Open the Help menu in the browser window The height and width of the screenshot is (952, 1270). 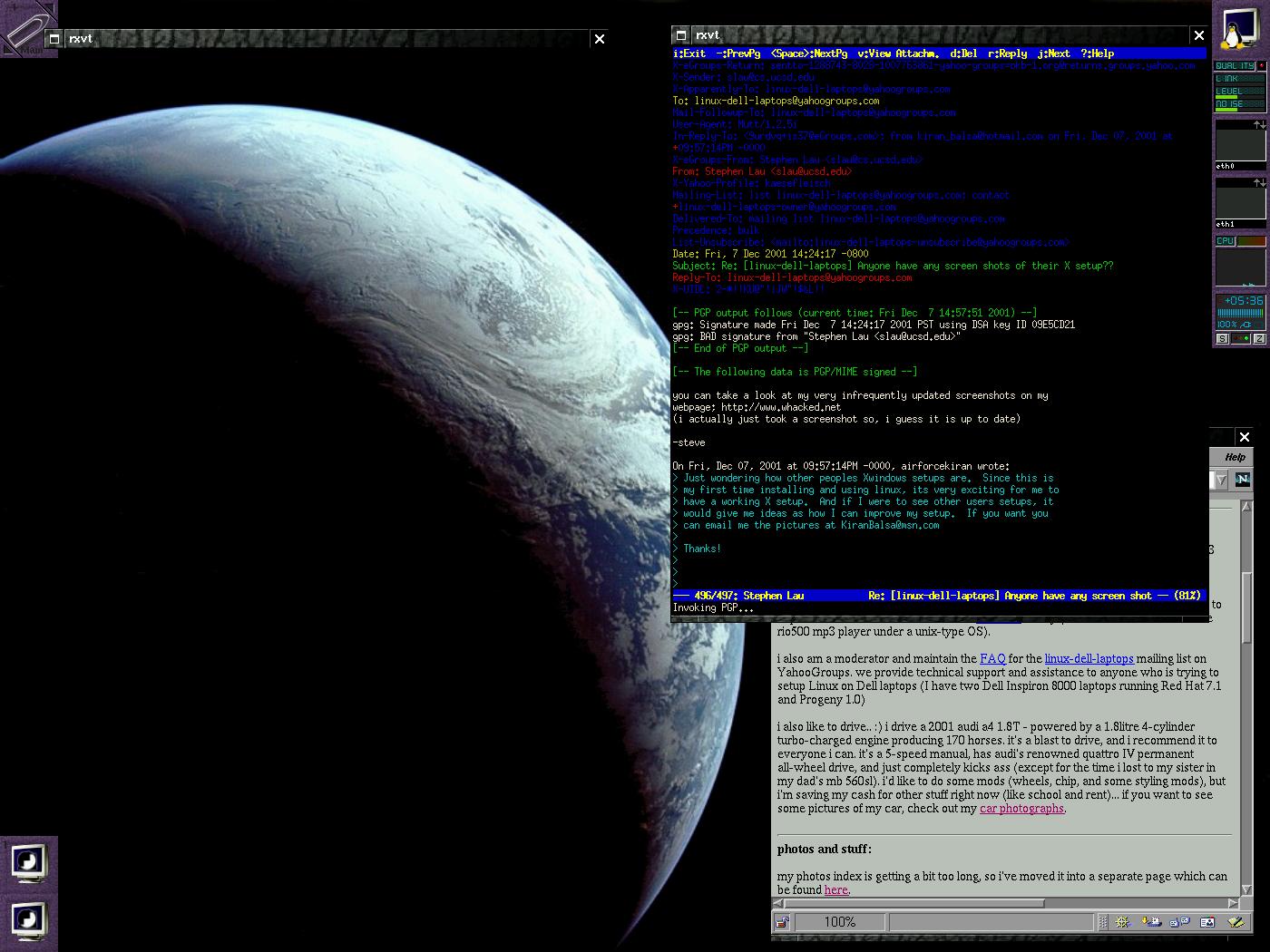(1235, 457)
